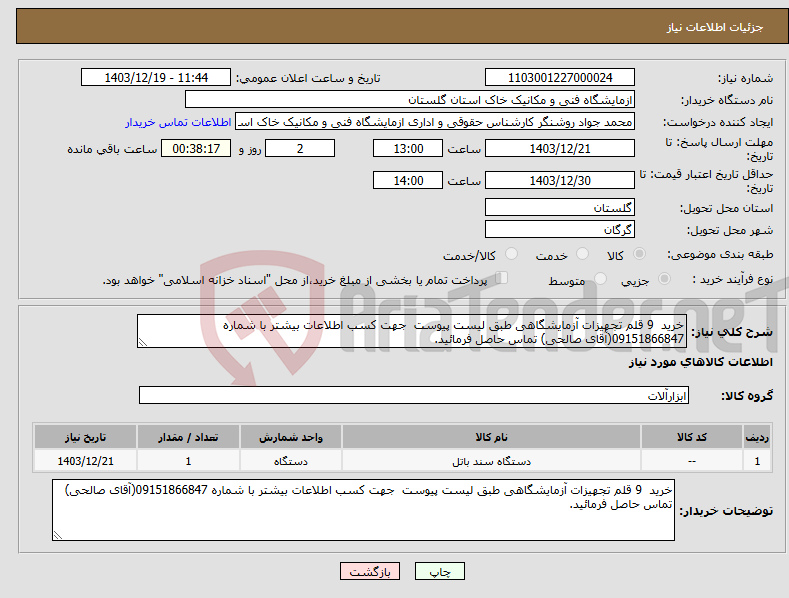789x598 pixels.
Task: Toggle the اسناد خزانه اسلامی payment checkbox
Action: [x=502, y=278]
